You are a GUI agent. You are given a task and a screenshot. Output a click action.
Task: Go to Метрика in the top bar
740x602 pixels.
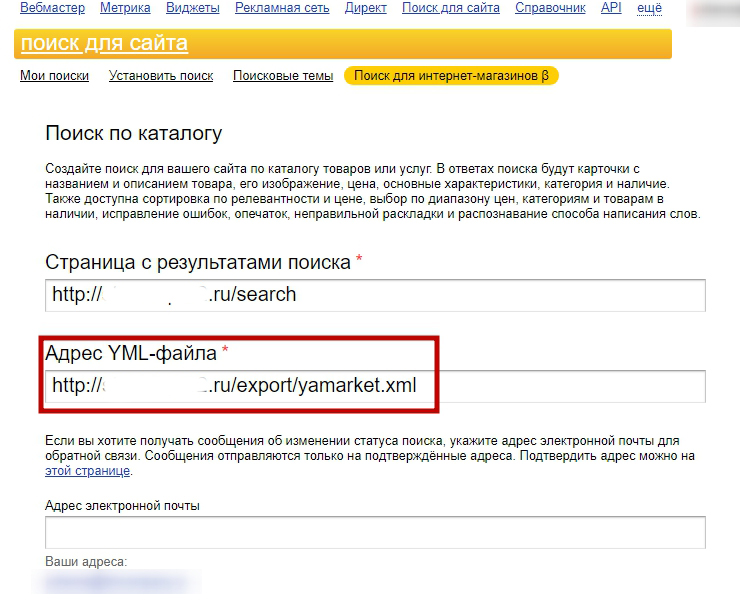[x=125, y=8]
